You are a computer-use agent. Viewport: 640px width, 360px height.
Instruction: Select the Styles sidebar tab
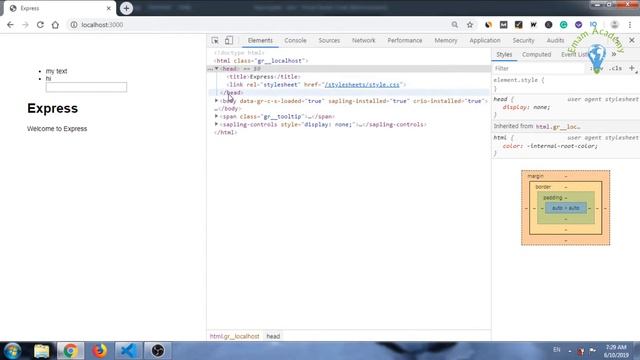click(x=504, y=54)
